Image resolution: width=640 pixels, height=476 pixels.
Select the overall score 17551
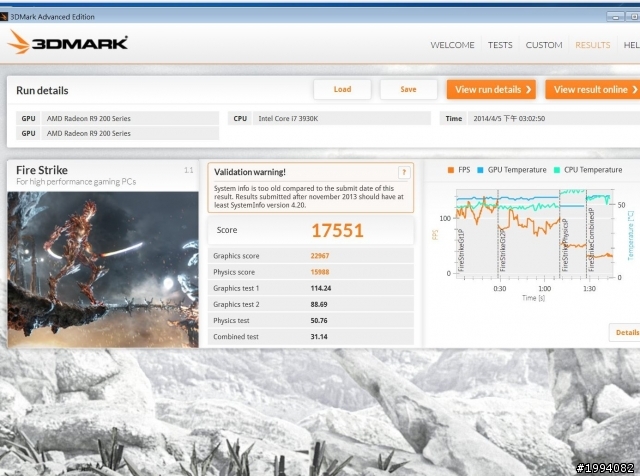click(x=337, y=230)
